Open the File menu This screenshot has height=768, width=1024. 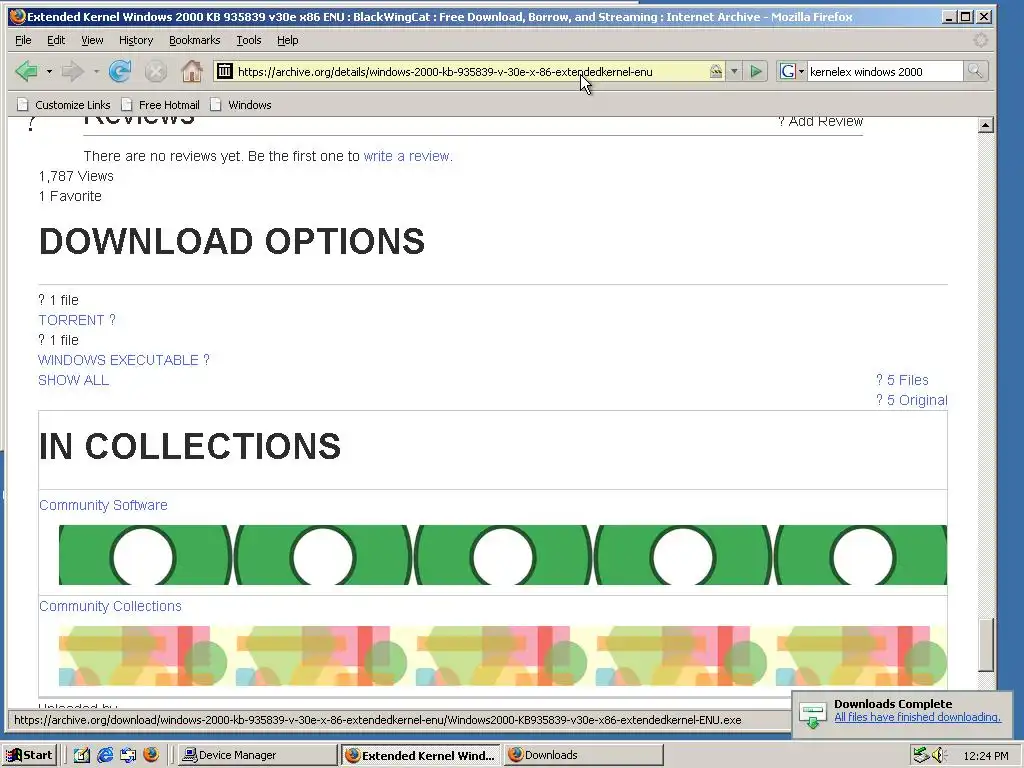pyautogui.click(x=23, y=40)
